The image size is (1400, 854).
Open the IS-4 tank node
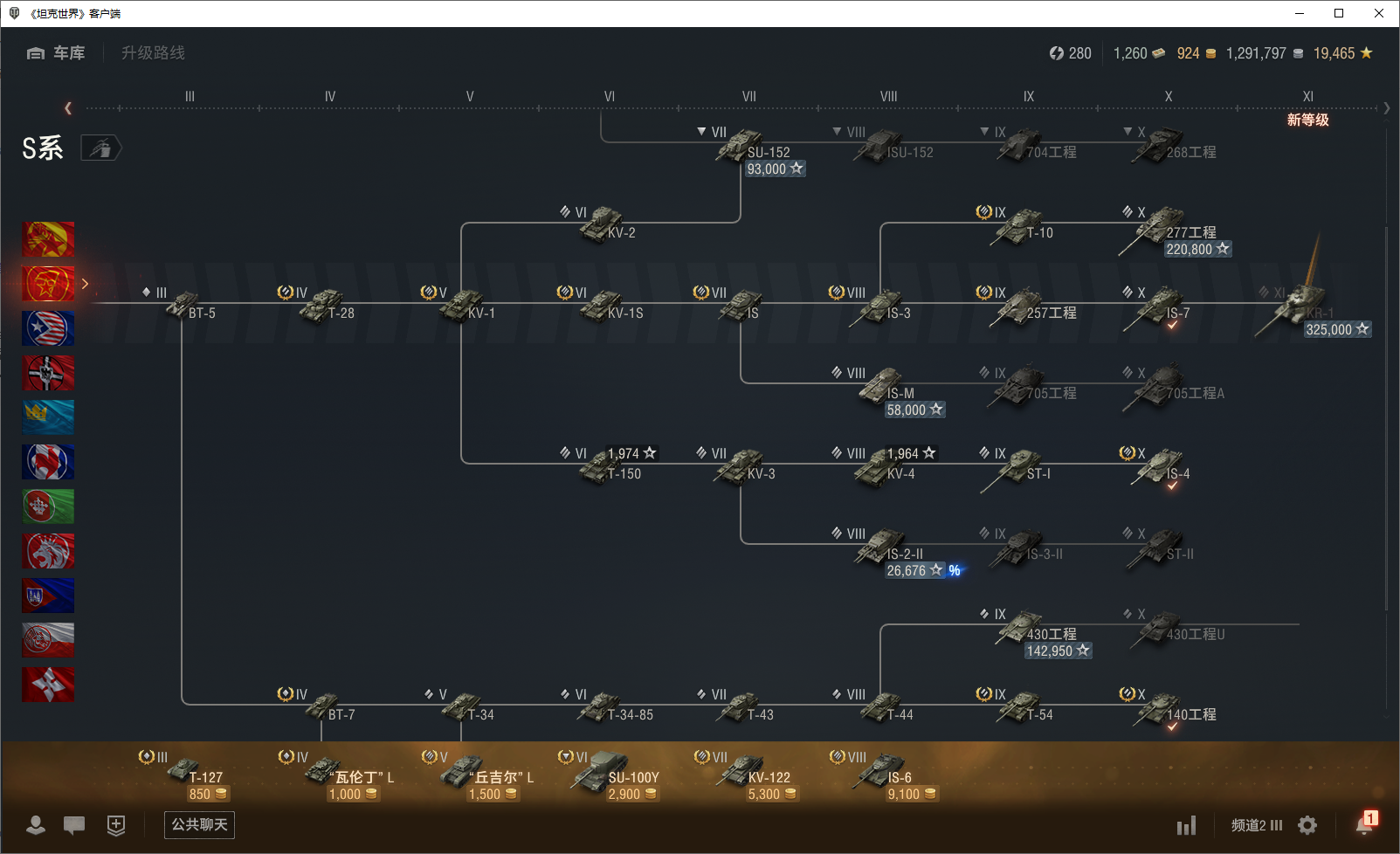point(1162,470)
